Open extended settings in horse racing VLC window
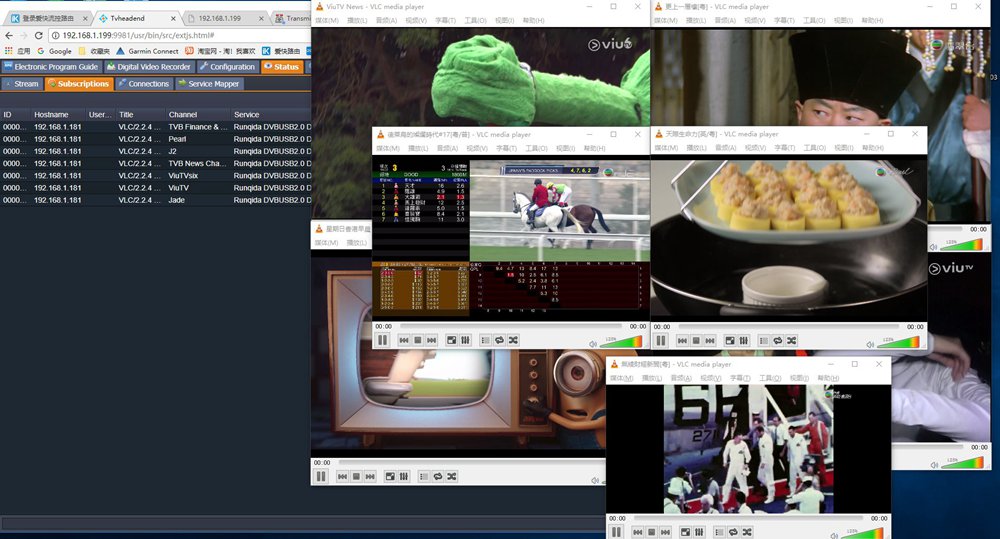The image size is (1000, 539). coord(466,340)
